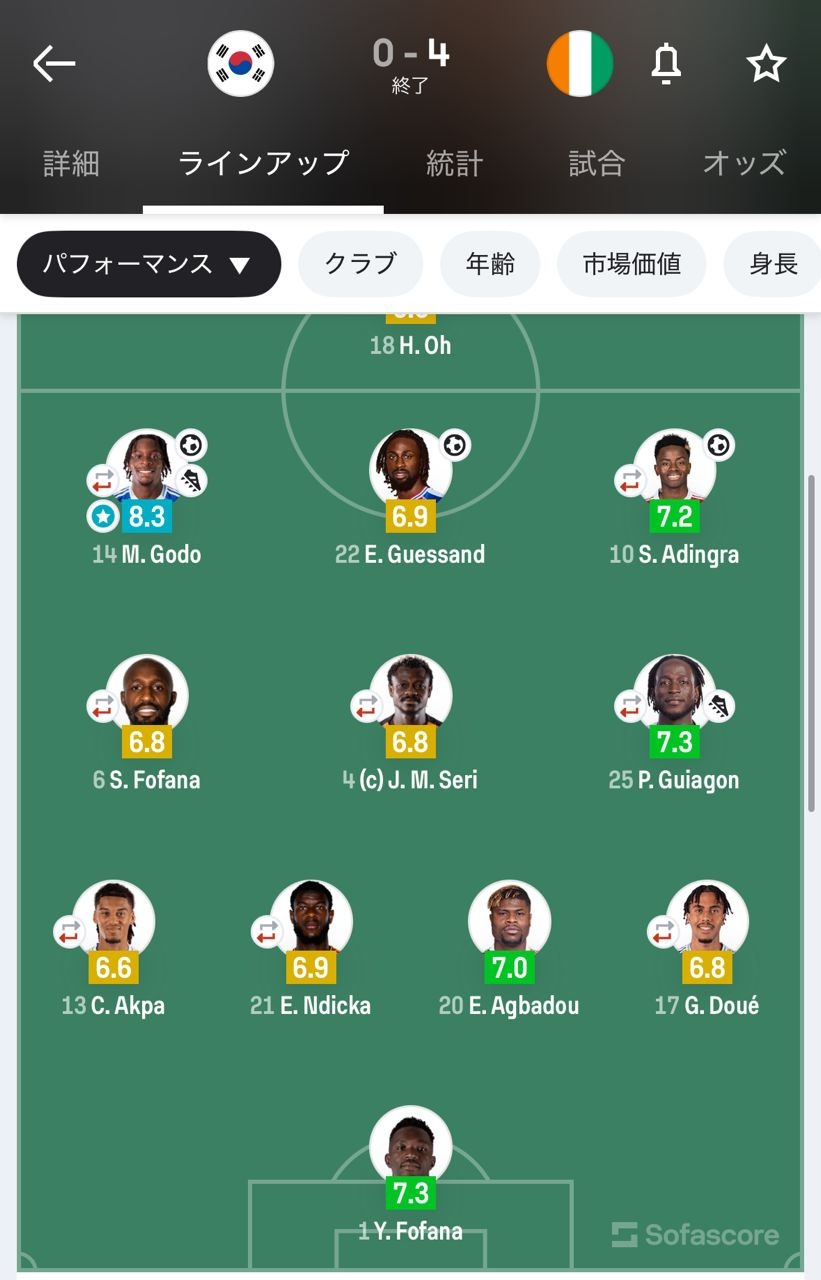Tap the goal ball icon on E. Guessand
Image resolution: width=821 pixels, height=1280 pixels.
coord(455,444)
